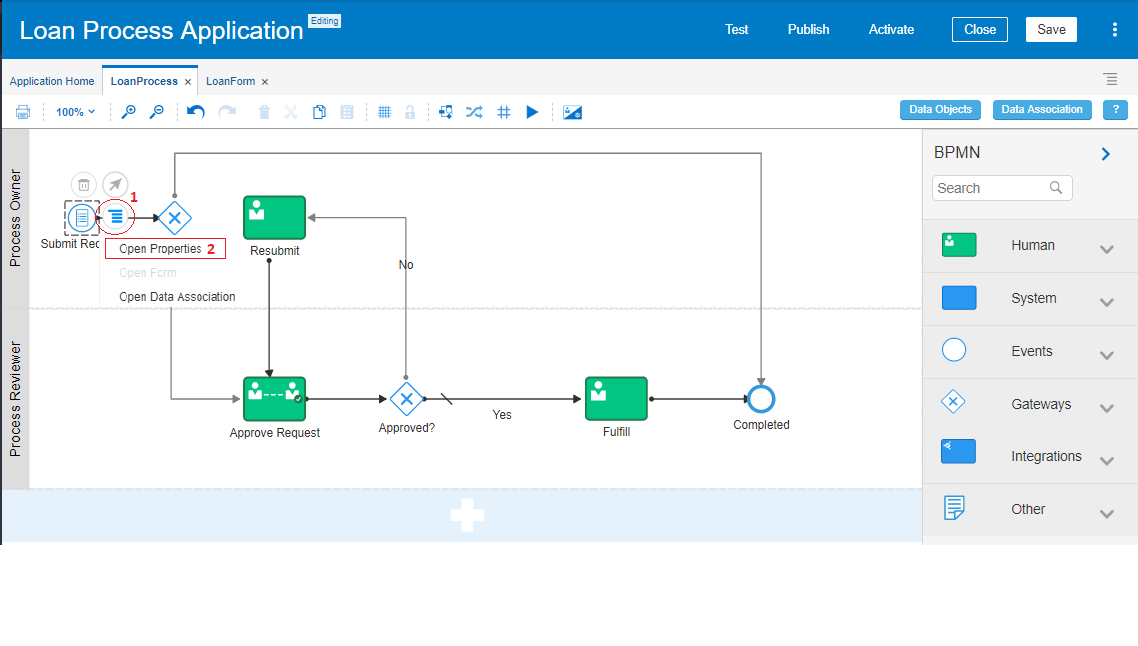Viewport: 1138px width, 646px height.
Task: Click the print icon in toolbar
Action: (x=23, y=112)
